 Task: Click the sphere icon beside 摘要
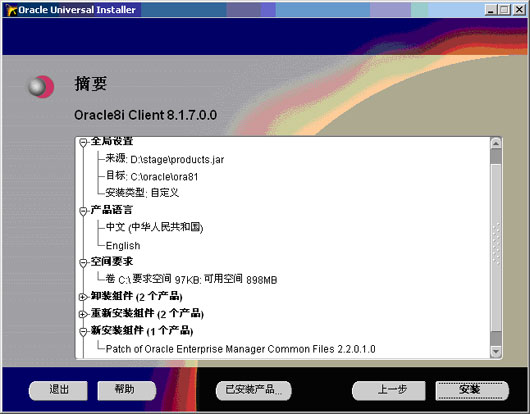pyautogui.click(x=41, y=87)
